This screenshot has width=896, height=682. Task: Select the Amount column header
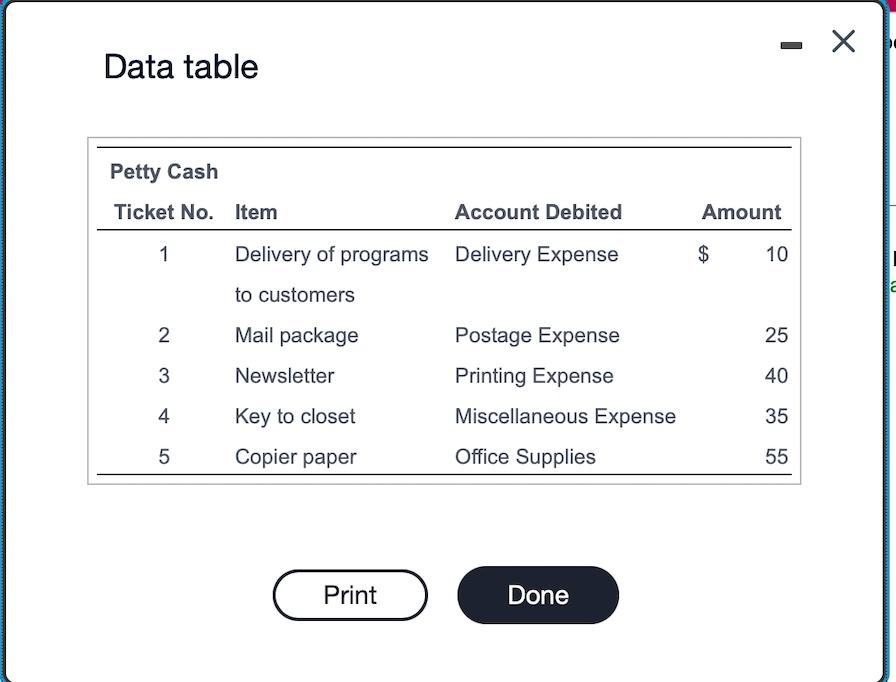click(x=741, y=212)
